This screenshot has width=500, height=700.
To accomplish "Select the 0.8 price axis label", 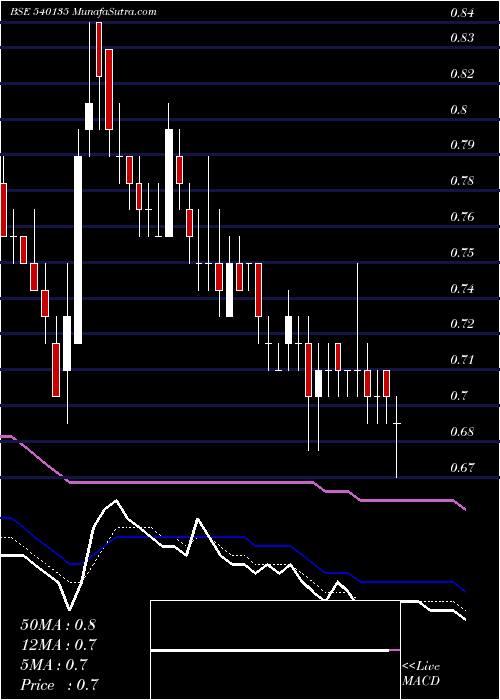I will (458, 109).
